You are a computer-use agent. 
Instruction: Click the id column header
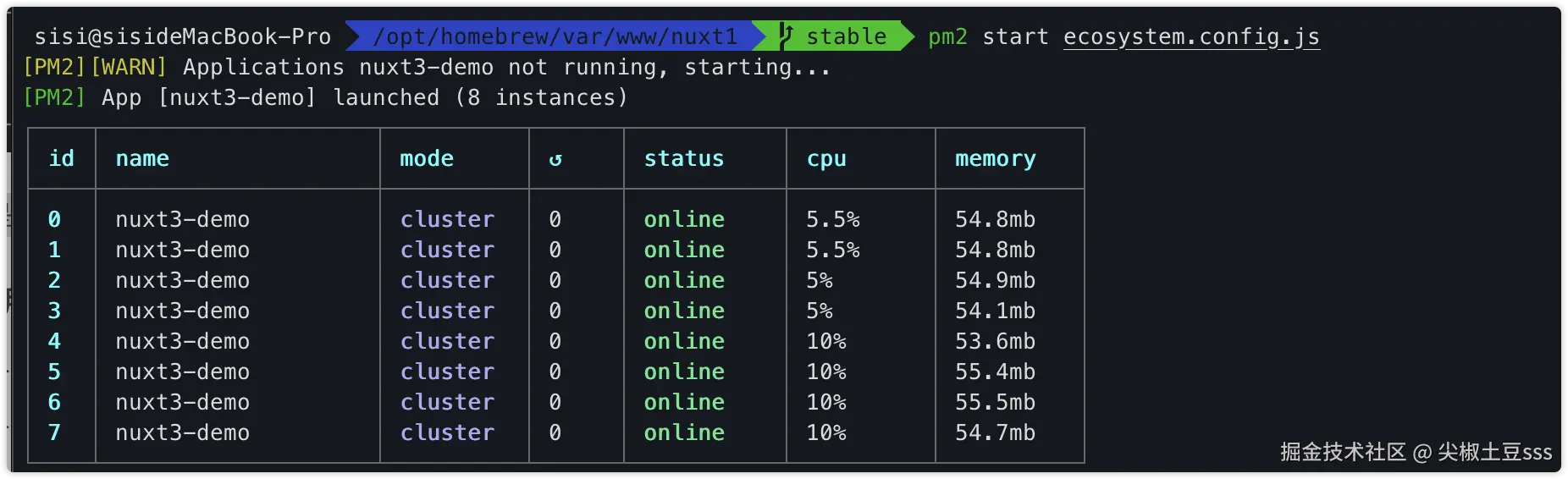[x=62, y=159]
